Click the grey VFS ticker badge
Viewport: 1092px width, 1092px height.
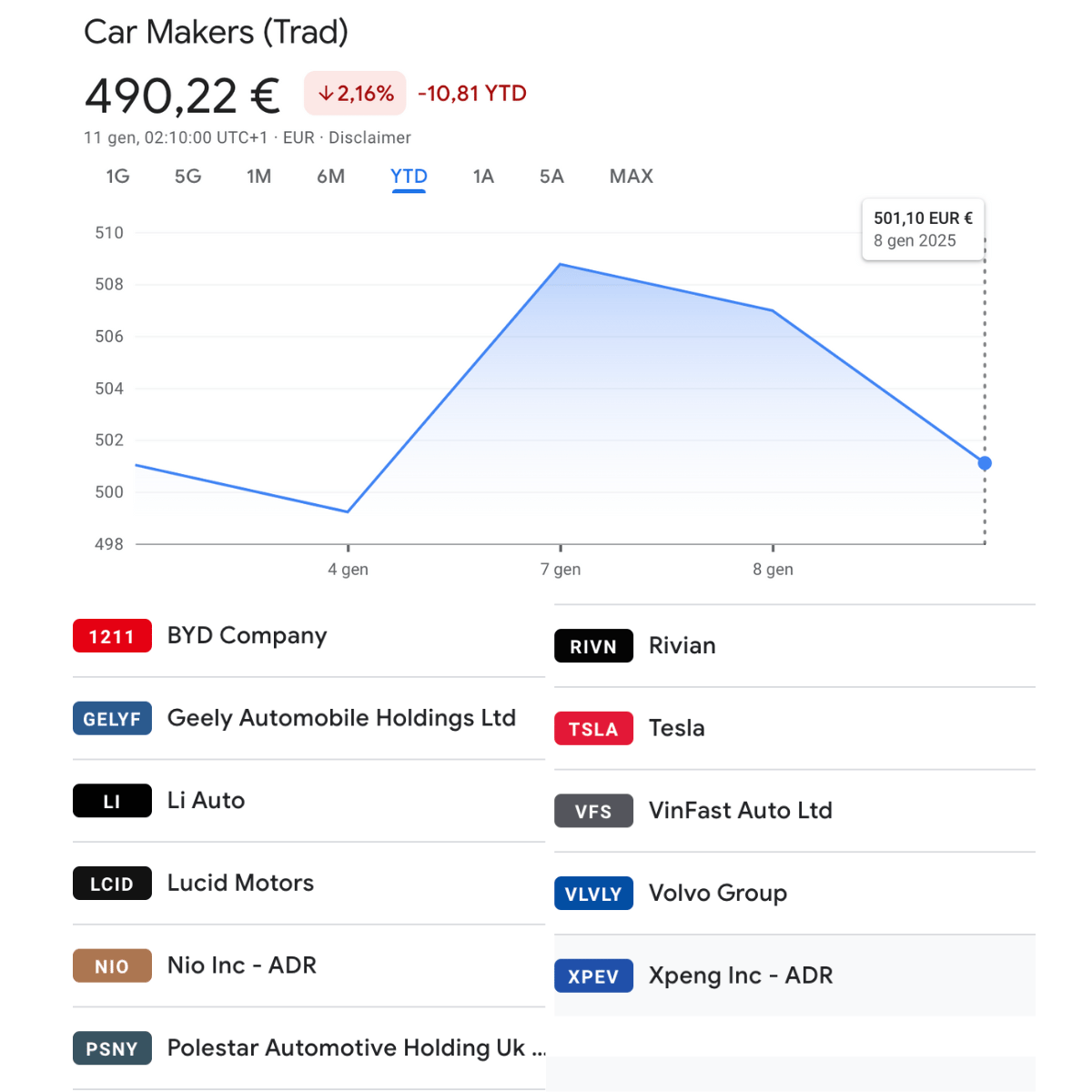(593, 811)
